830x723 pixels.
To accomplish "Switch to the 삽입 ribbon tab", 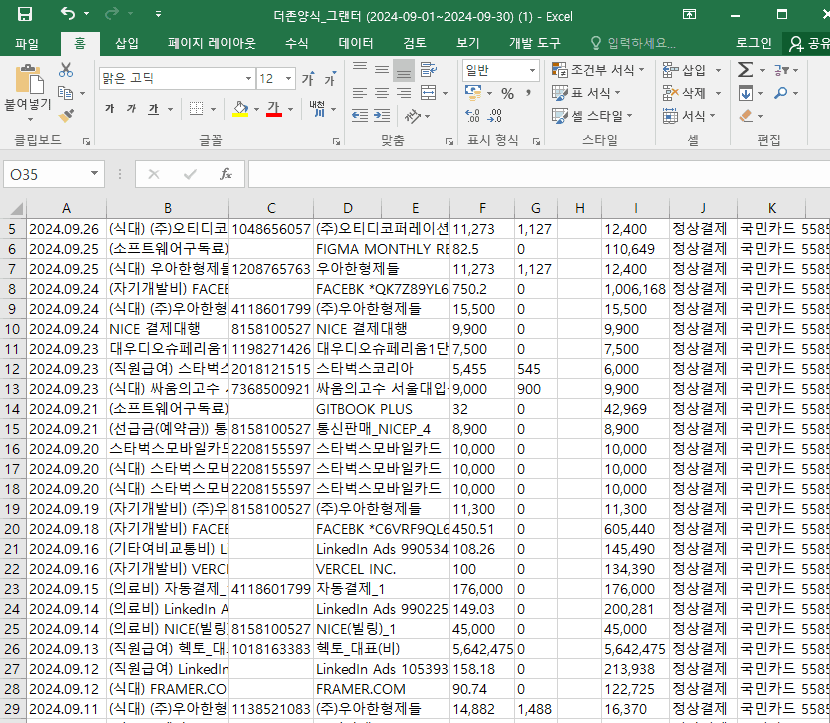I will point(127,43).
